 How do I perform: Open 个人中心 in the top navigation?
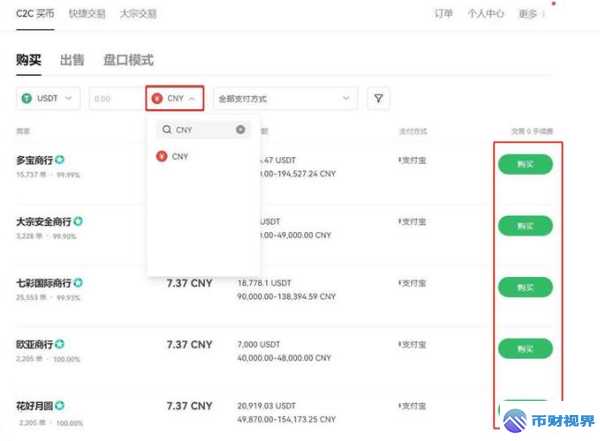click(486, 14)
